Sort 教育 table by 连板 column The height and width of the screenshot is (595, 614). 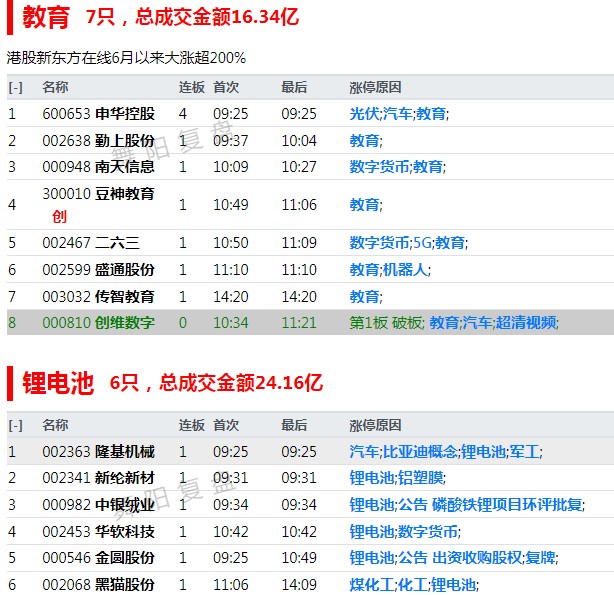[191, 87]
